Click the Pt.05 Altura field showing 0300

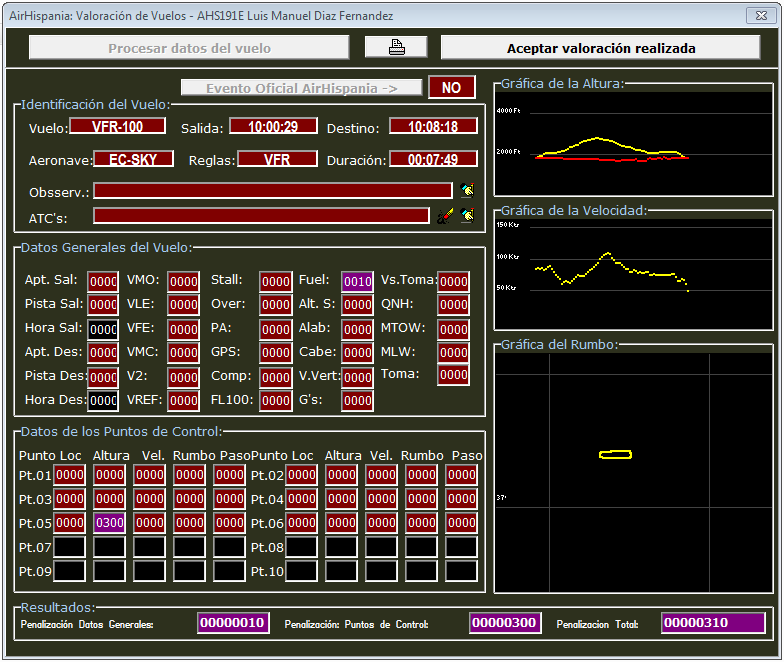click(x=109, y=522)
